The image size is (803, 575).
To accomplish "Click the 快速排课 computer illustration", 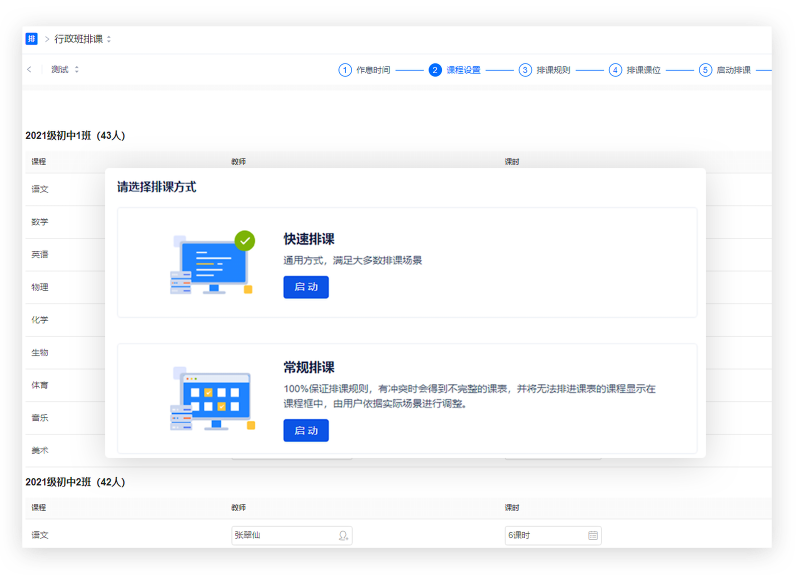I will [212, 263].
